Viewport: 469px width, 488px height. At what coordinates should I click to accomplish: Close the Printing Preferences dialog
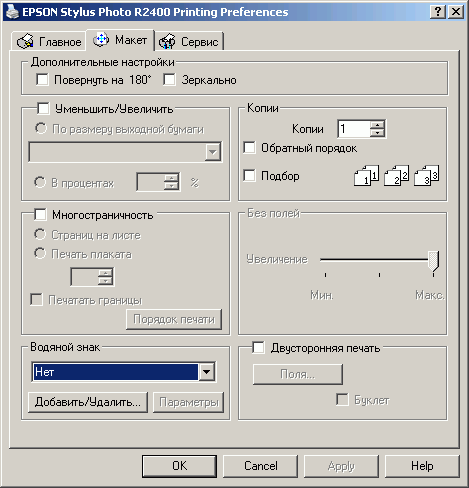pos(456,12)
